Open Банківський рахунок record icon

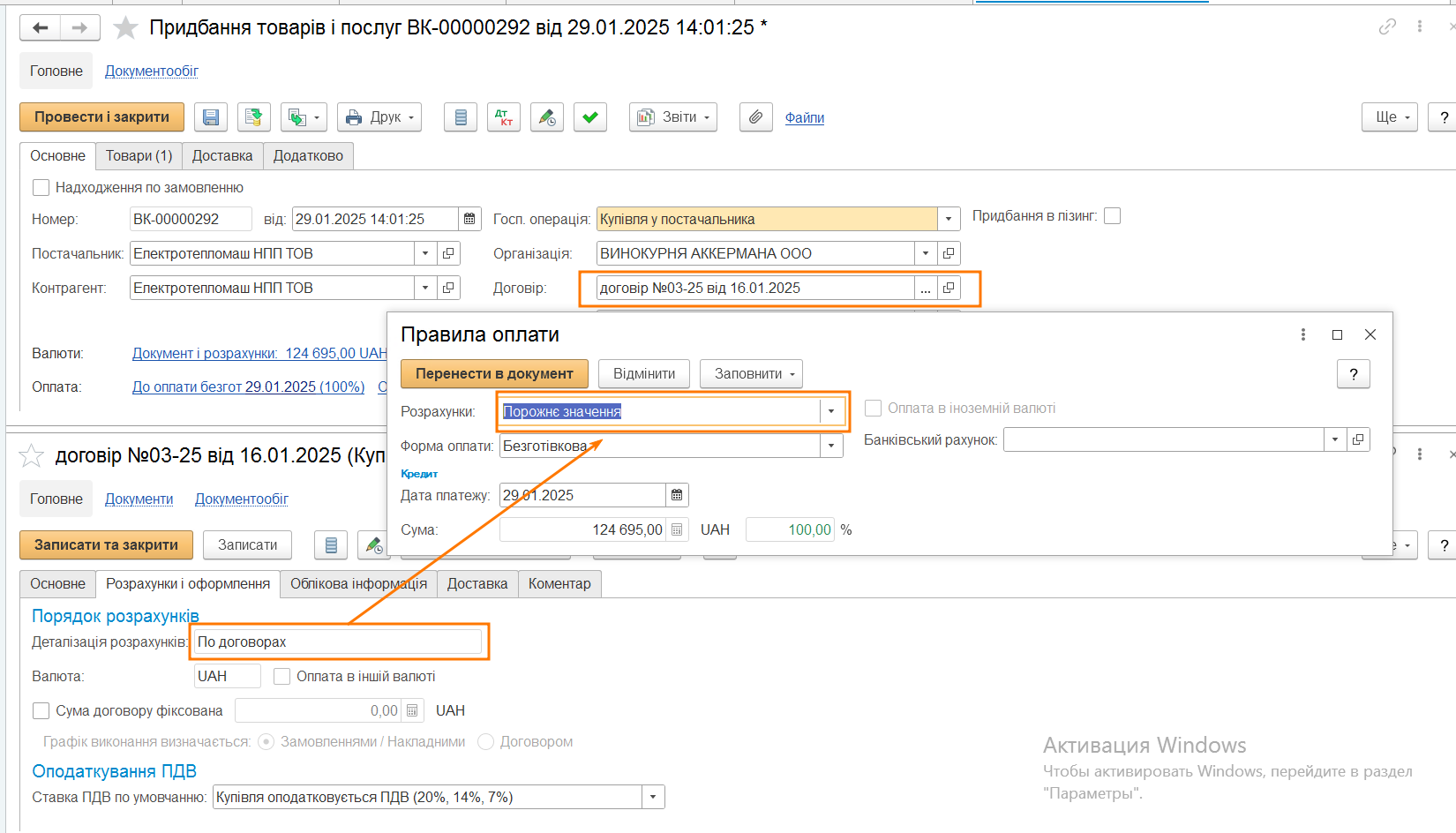click(x=1359, y=439)
